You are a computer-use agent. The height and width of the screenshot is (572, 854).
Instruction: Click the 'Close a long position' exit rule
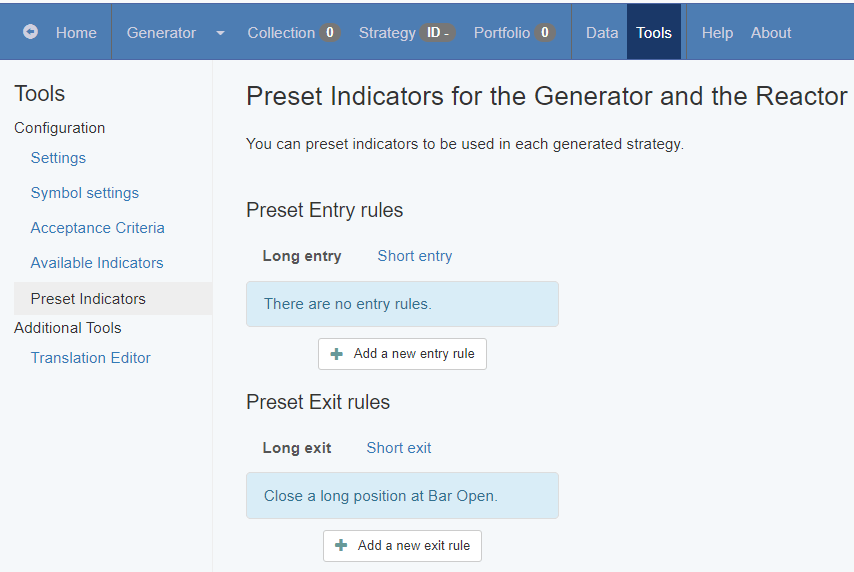coord(381,496)
